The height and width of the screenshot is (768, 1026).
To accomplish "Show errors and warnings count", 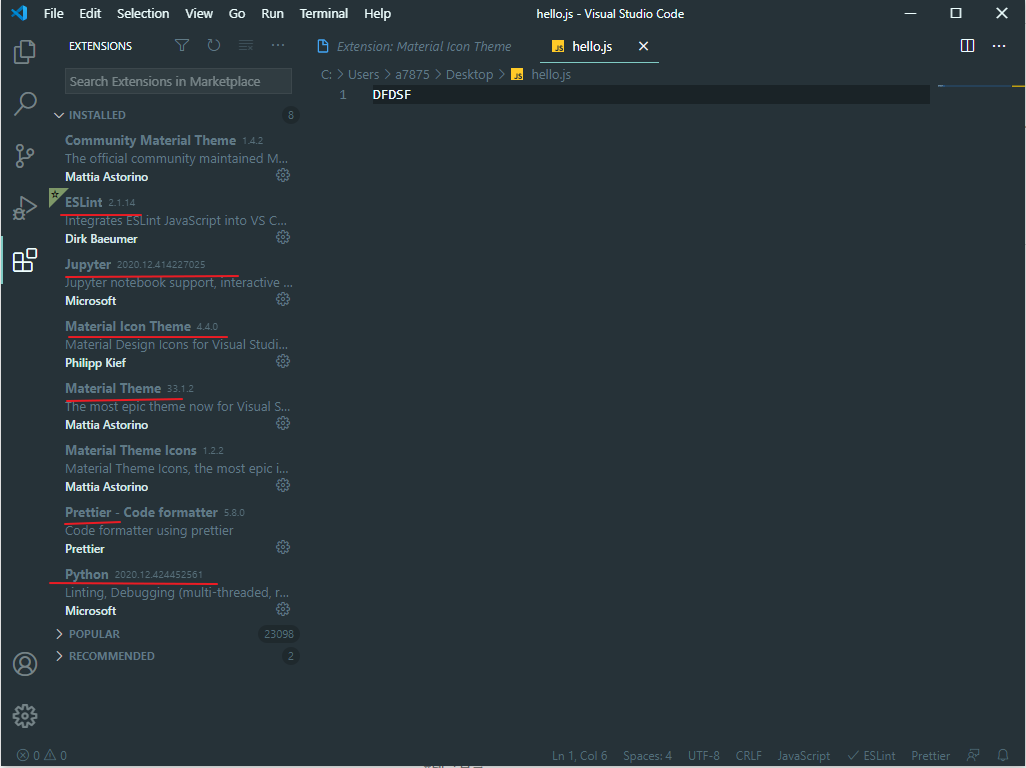I will click(x=42, y=756).
